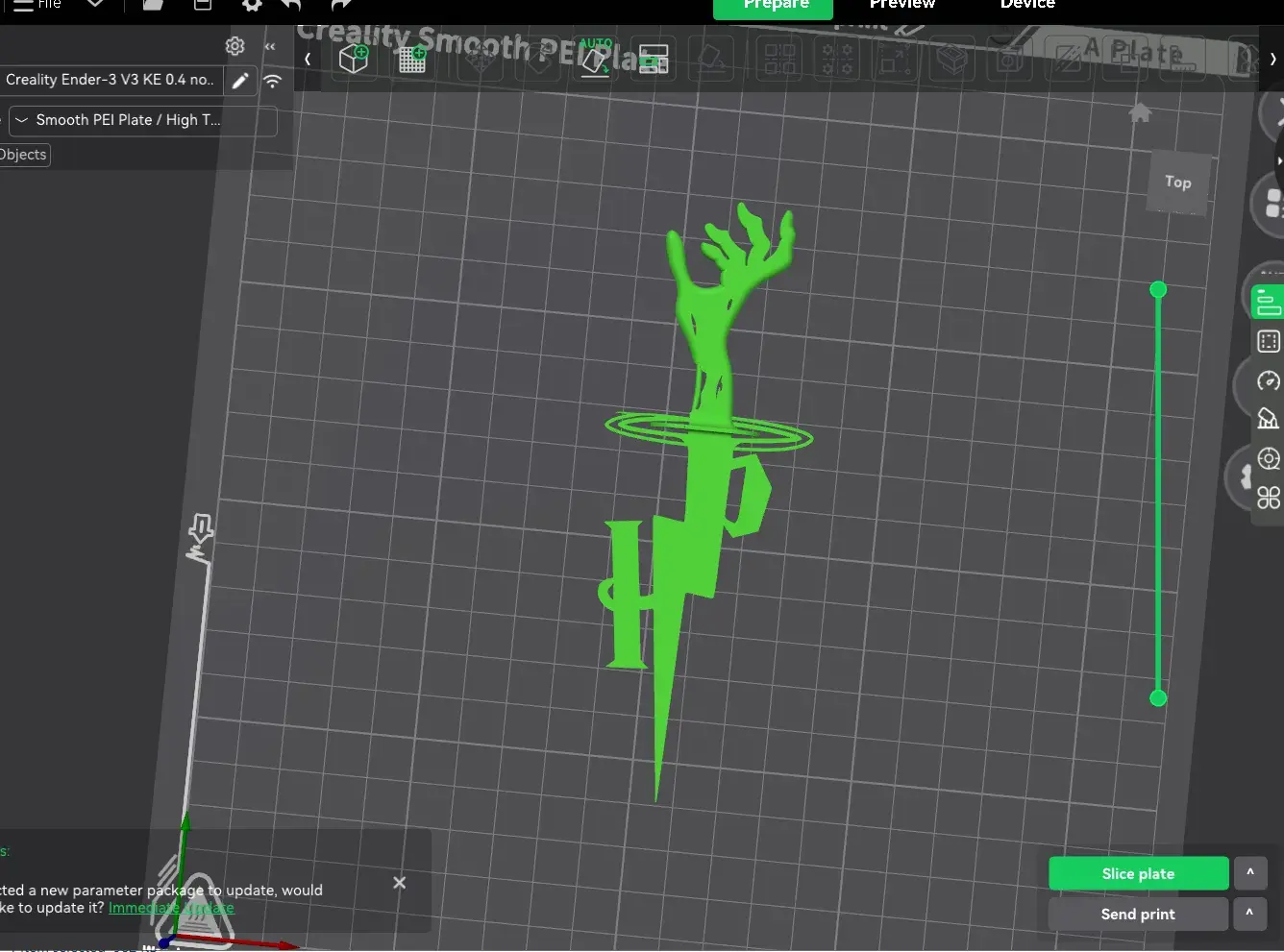The height and width of the screenshot is (952, 1284).
Task: Switch to the Prepare tab
Action: (x=776, y=8)
